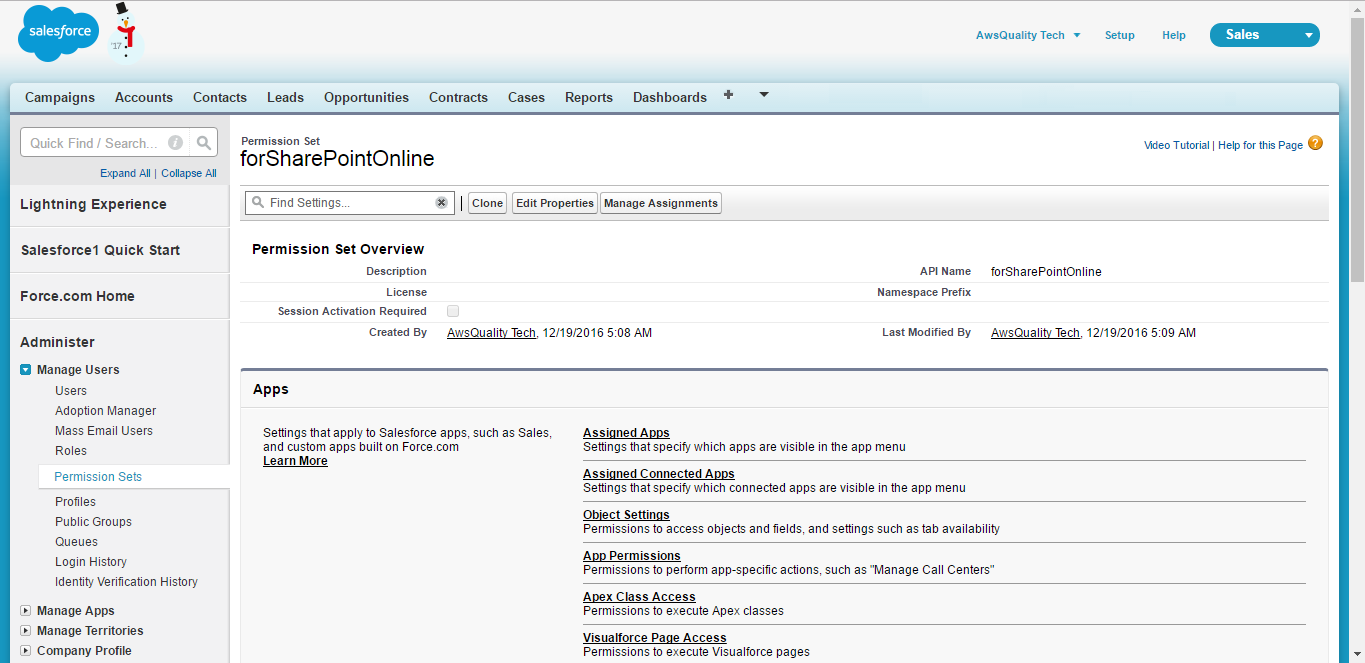Open the Assigned Apps settings link

click(x=626, y=433)
